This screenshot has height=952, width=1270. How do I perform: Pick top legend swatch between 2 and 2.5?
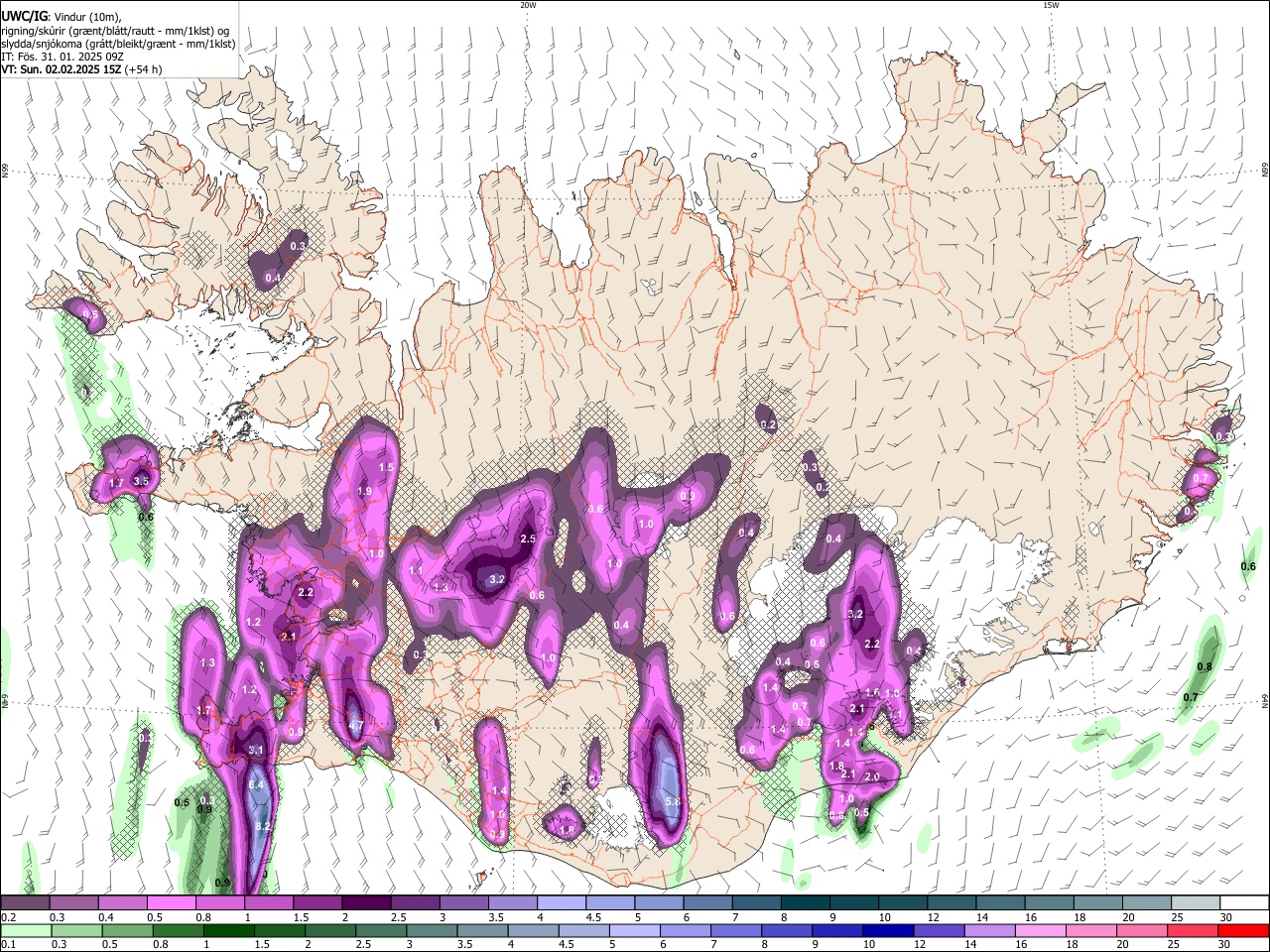[366, 903]
